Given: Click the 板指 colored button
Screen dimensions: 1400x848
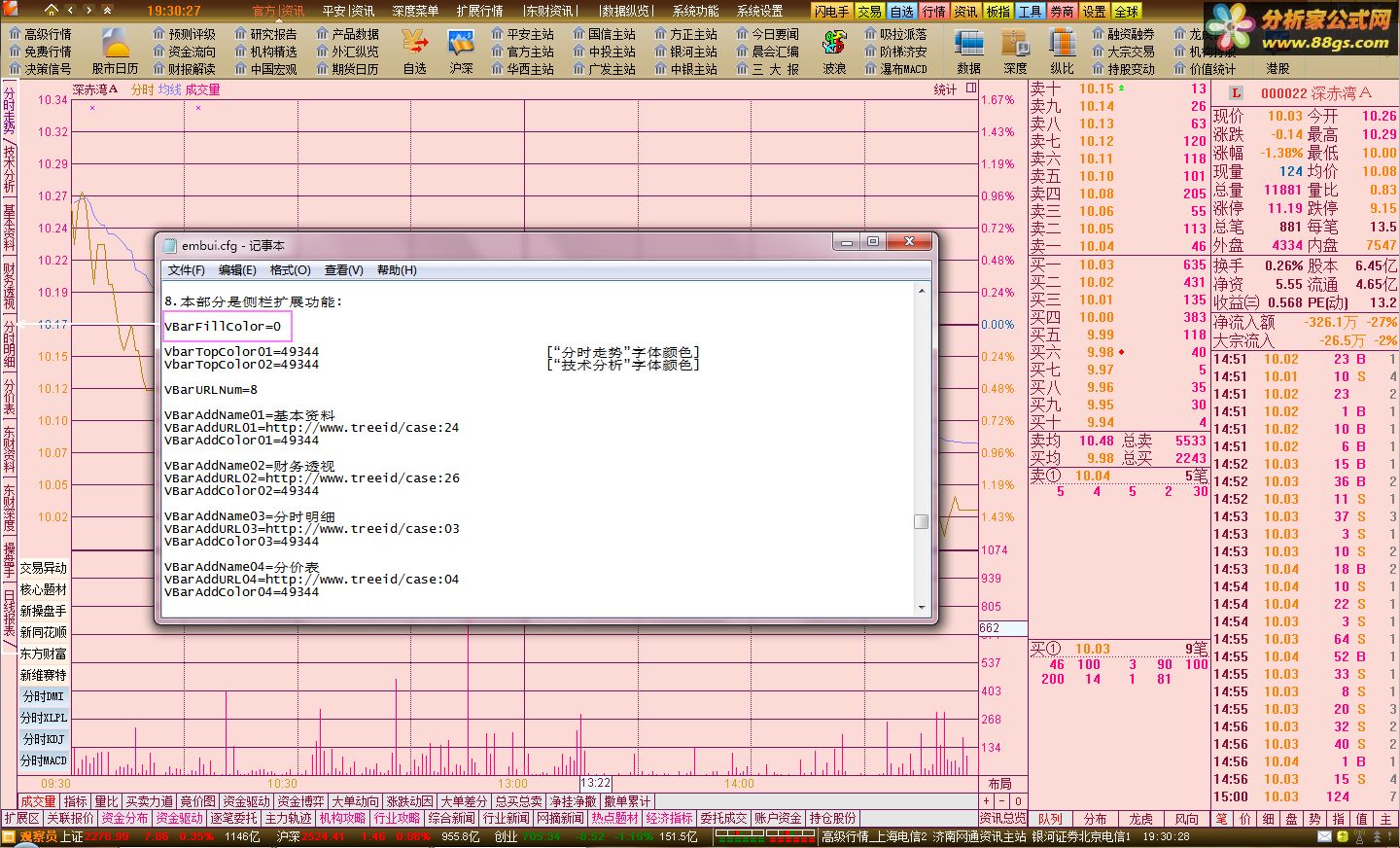Looking at the screenshot, I should (997, 11).
